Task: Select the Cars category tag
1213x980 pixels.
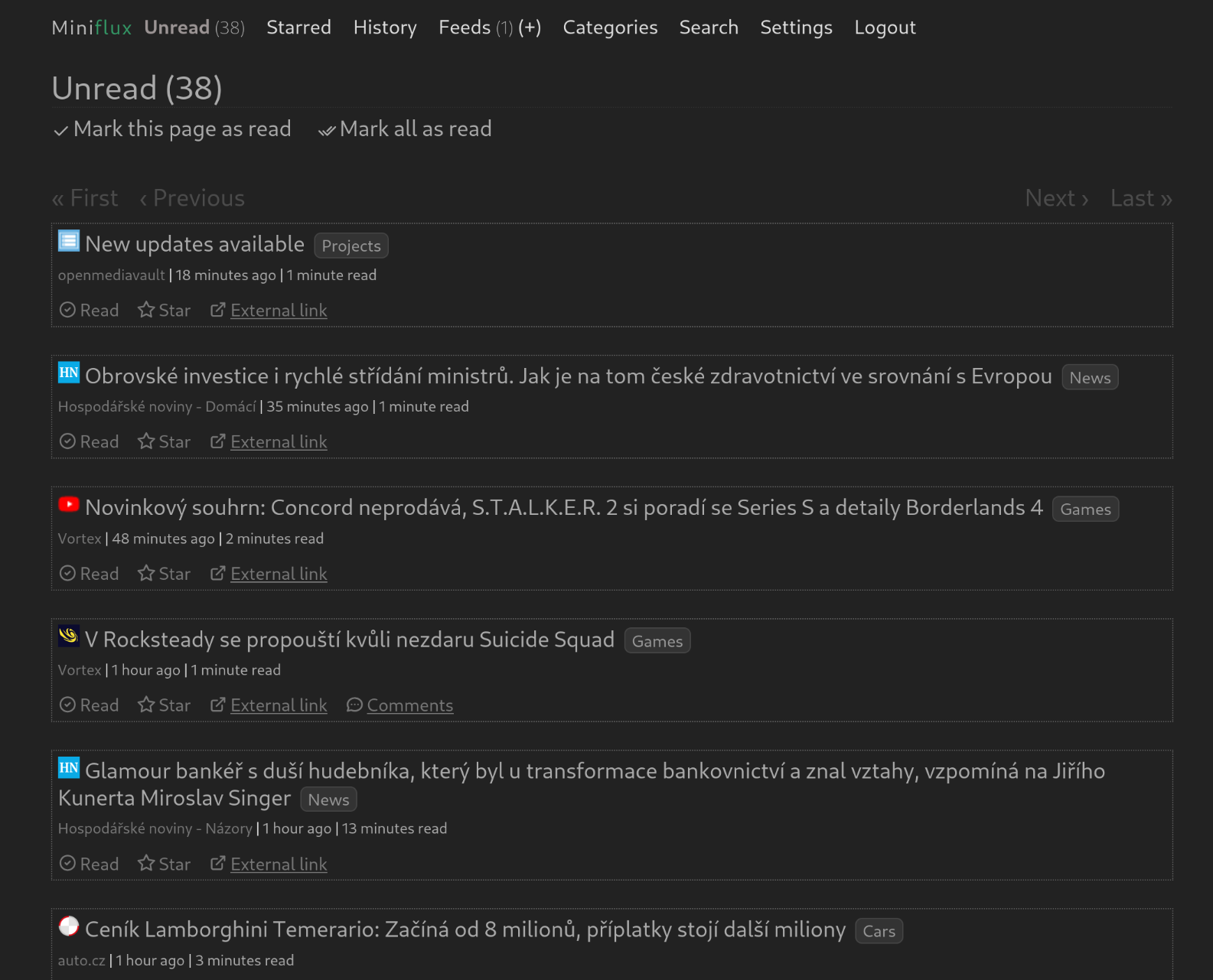Action: (x=879, y=931)
